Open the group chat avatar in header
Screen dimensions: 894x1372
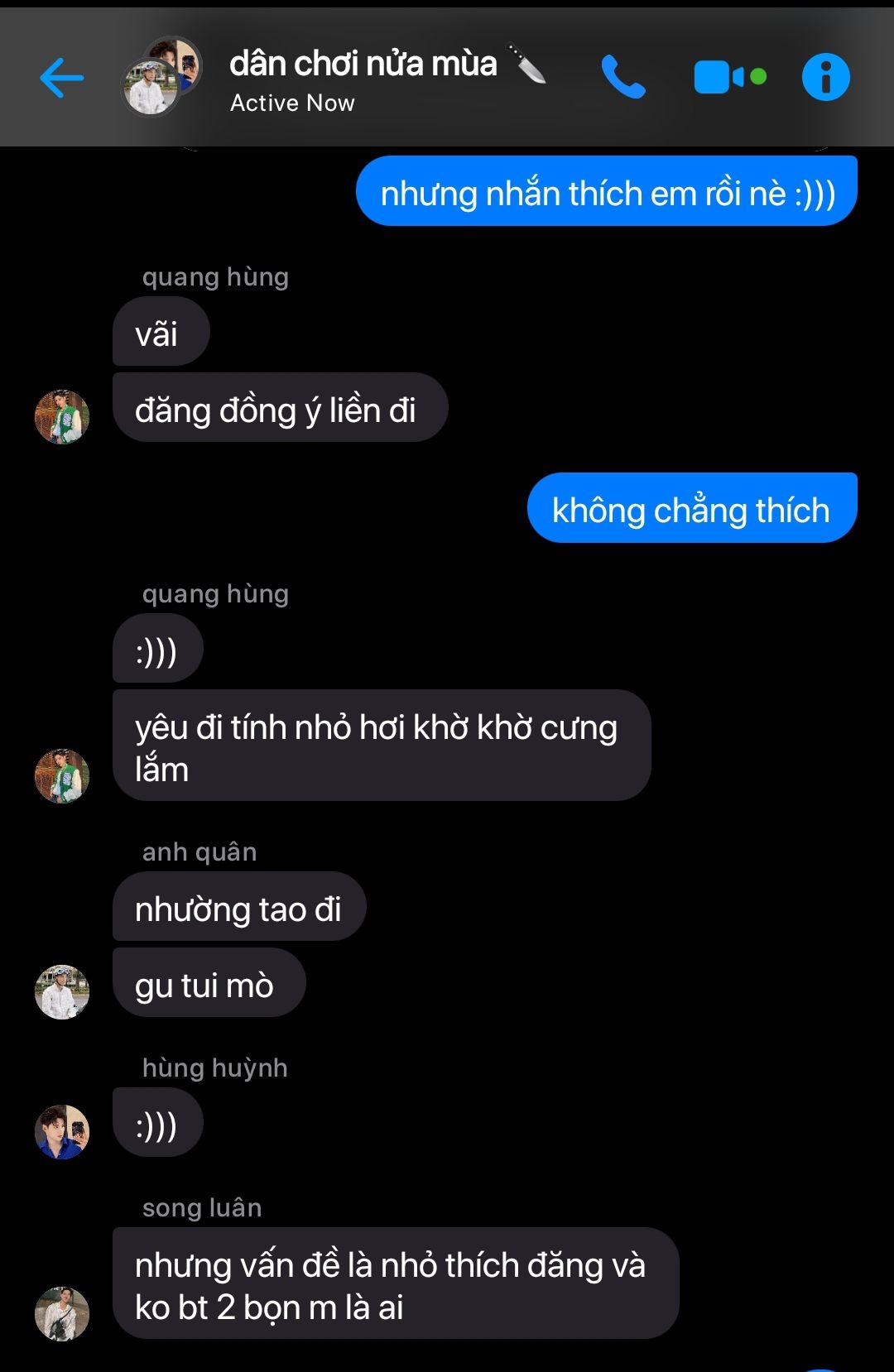coord(162,76)
